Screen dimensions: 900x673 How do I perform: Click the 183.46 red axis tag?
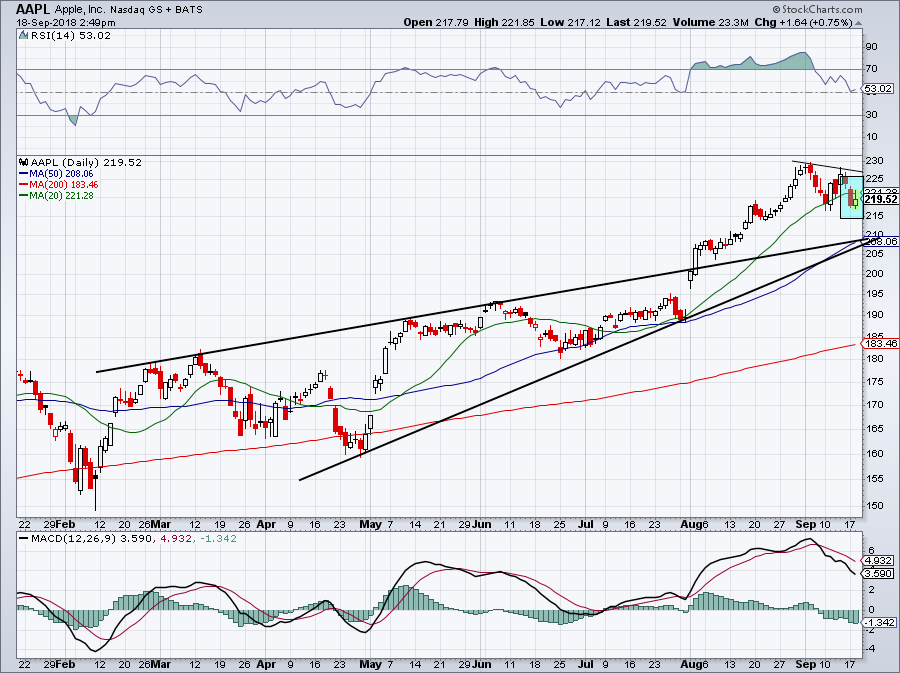pyautogui.click(x=880, y=344)
